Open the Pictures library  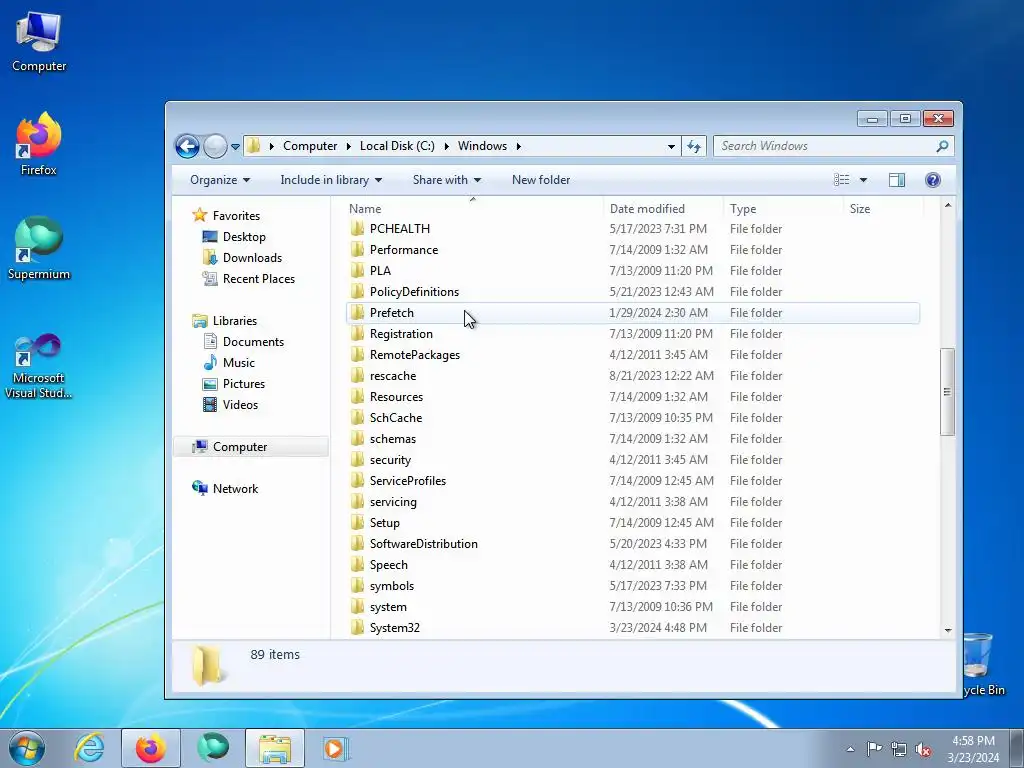pos(233,383)
